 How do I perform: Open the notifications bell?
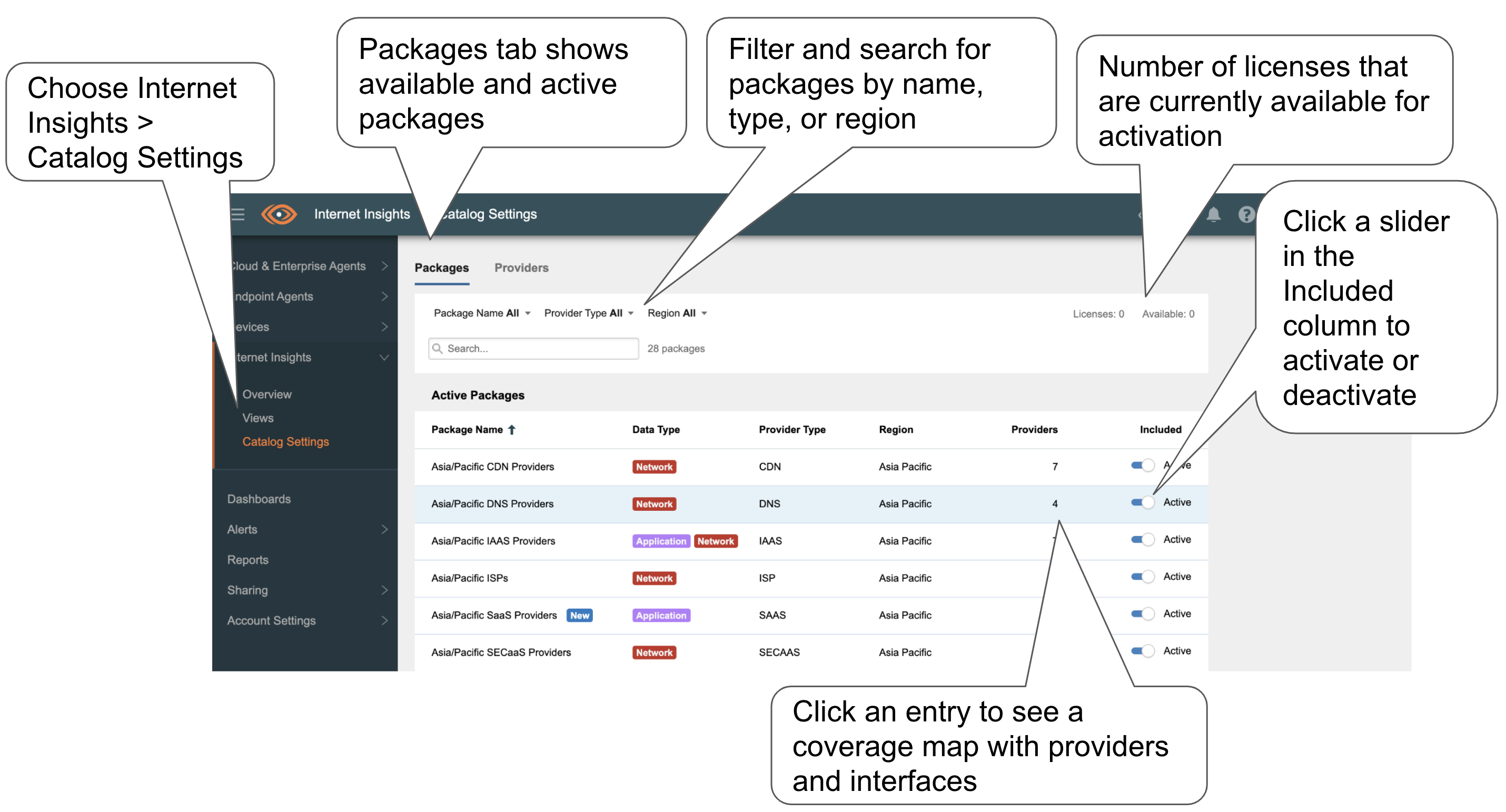(x=1214, y=215)
